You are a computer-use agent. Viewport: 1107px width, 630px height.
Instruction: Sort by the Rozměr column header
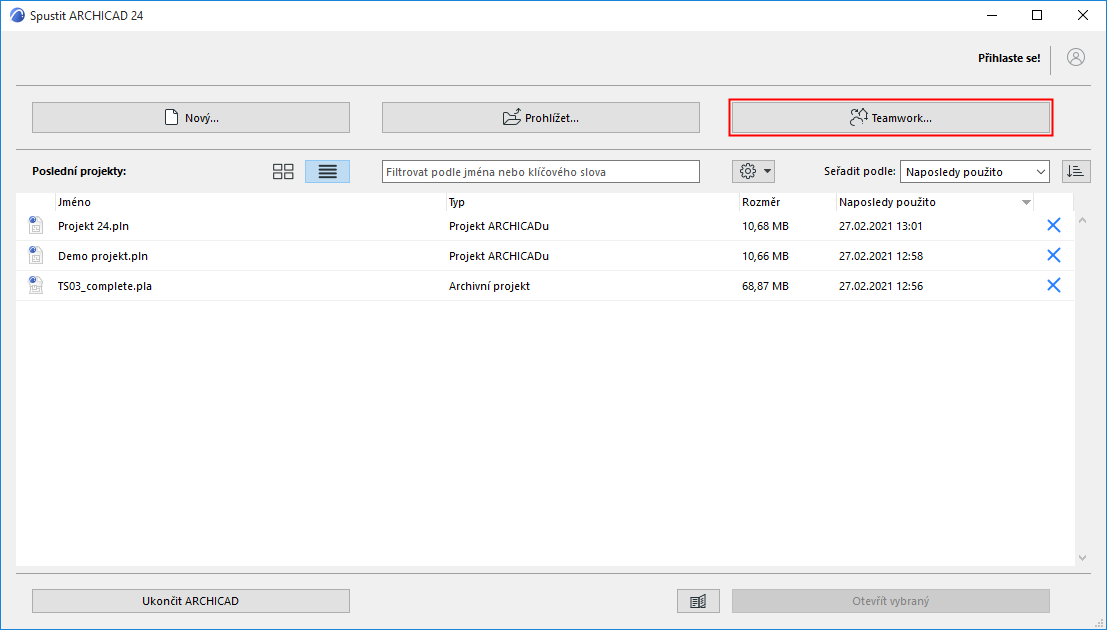pyautogui.click(x=761, y=202)
